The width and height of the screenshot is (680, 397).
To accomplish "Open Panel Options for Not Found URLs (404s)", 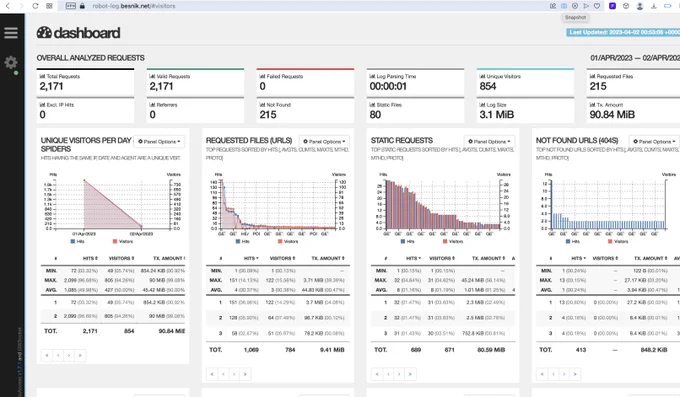I will [x=654, y=141].
